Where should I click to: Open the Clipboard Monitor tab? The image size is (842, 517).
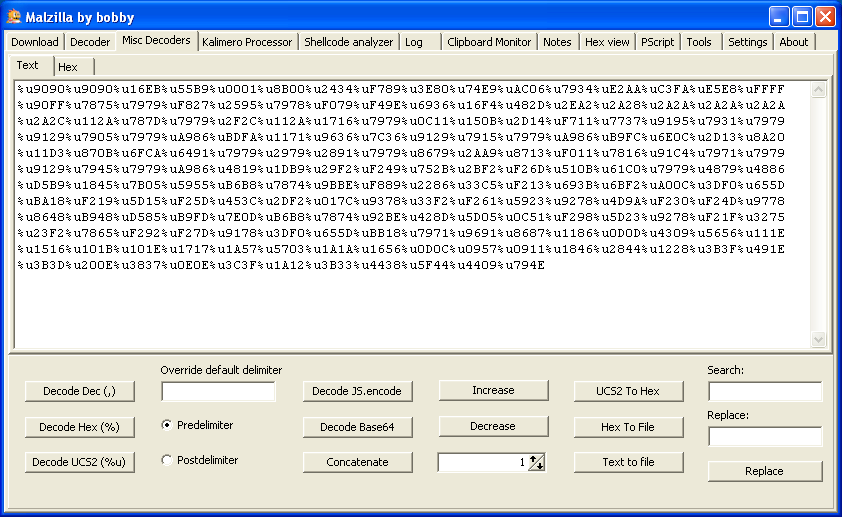pos(489,42)
